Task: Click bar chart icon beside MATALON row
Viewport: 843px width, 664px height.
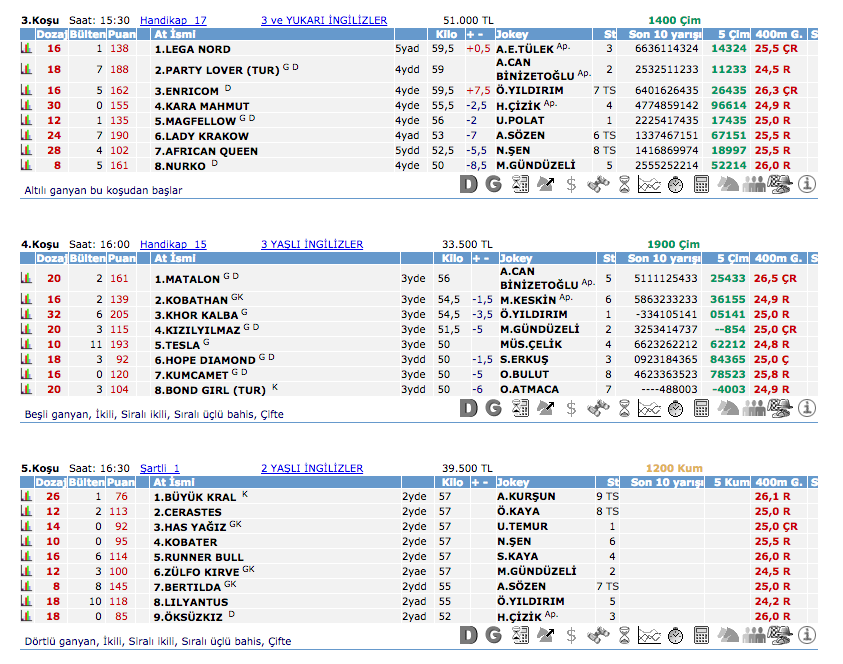Action: pos(26,278)
